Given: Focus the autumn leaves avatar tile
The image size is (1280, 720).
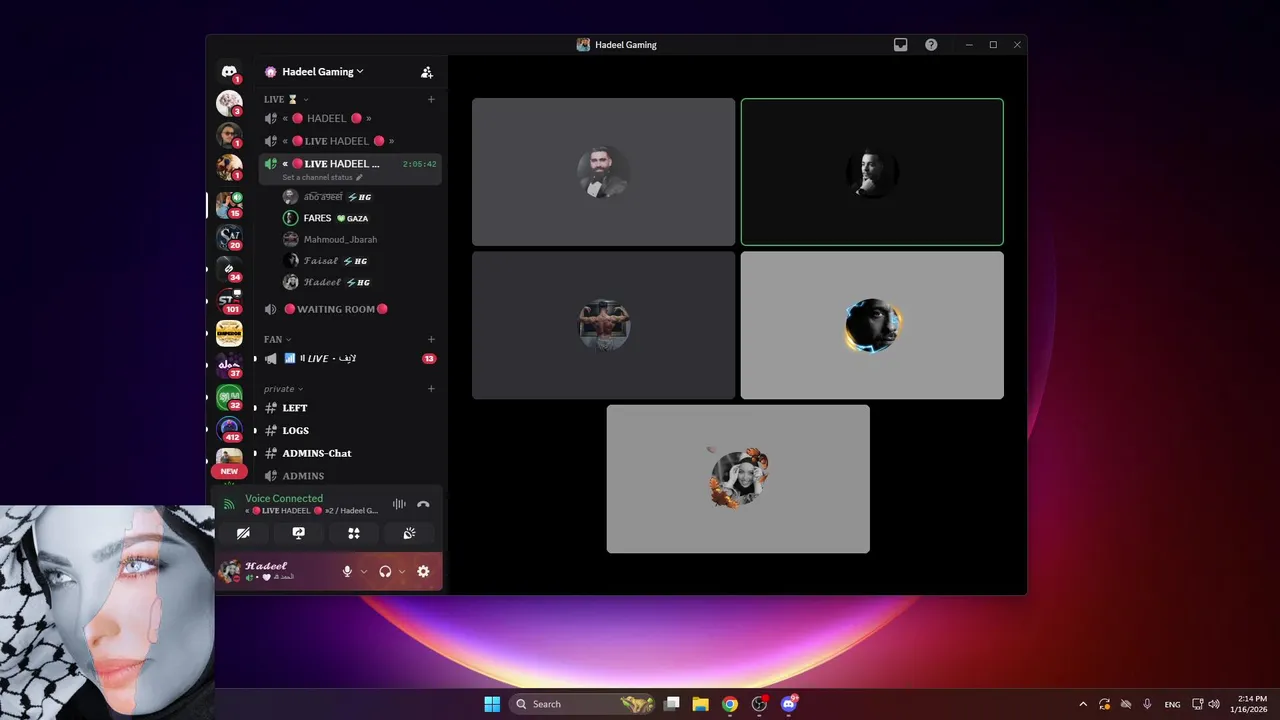Looking at the screenshot, I should click(738, 479).
